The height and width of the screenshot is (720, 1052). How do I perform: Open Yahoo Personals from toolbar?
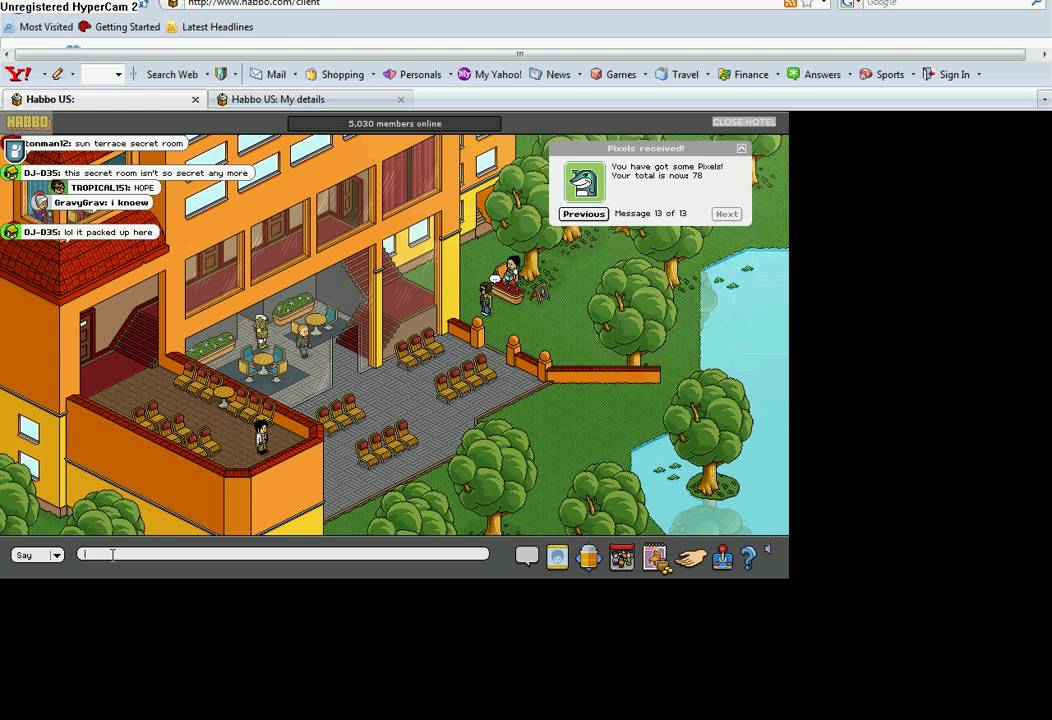point(412,74)
